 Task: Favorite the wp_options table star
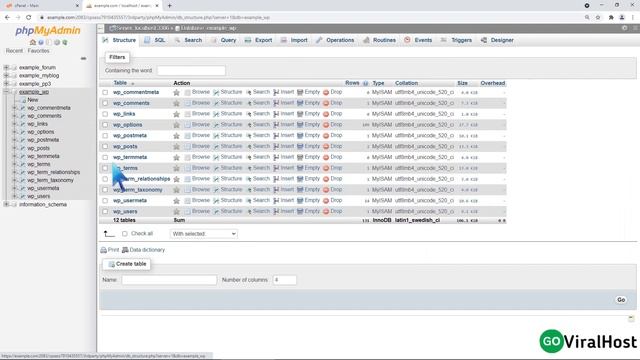tap(176, 125)
